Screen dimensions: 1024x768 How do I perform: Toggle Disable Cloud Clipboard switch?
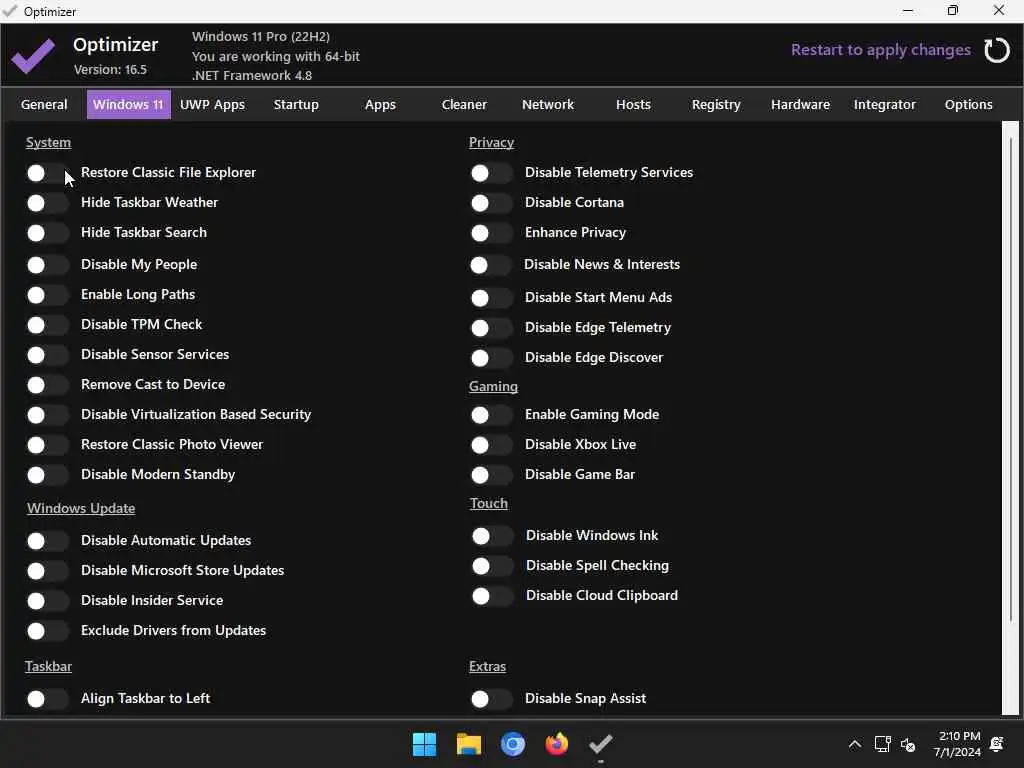point(492,596)
